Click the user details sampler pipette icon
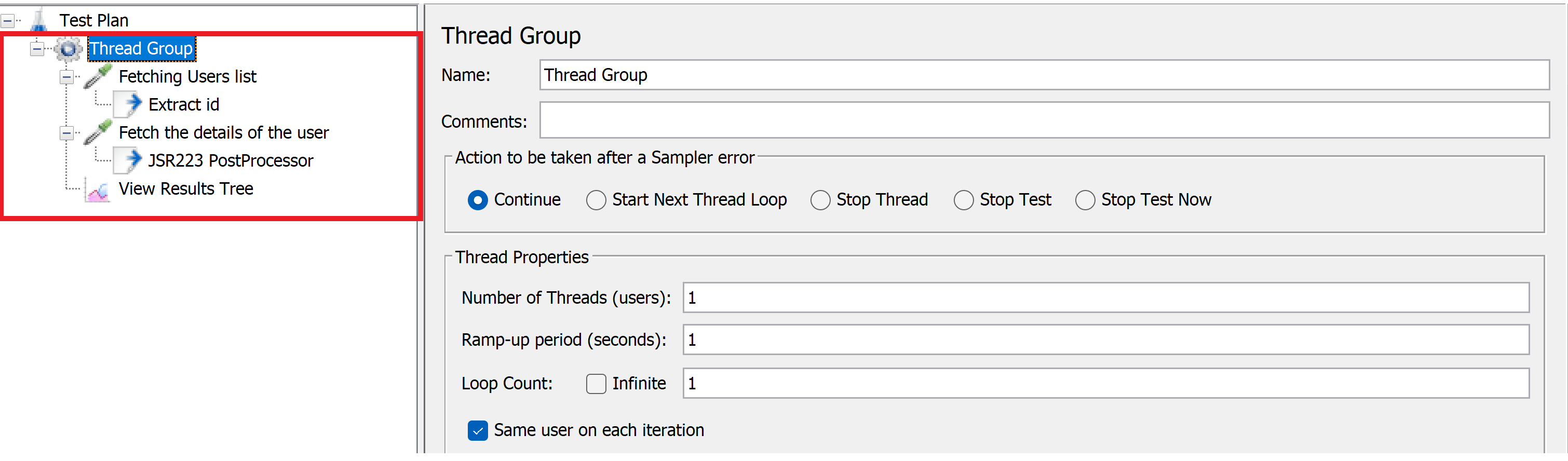The height and width of the screenshot is (461, 1568). click(98, 133)
